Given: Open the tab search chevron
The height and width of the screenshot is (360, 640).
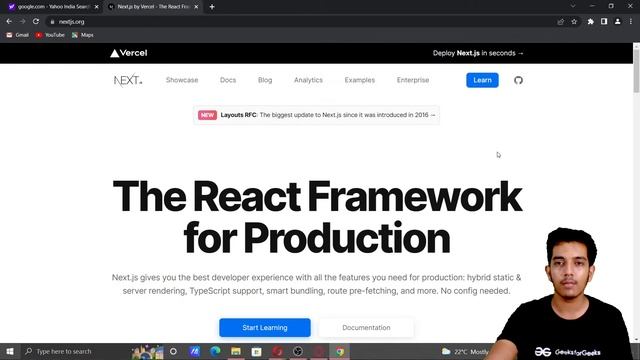Looking at the screenshot, I should click(573, 6).
